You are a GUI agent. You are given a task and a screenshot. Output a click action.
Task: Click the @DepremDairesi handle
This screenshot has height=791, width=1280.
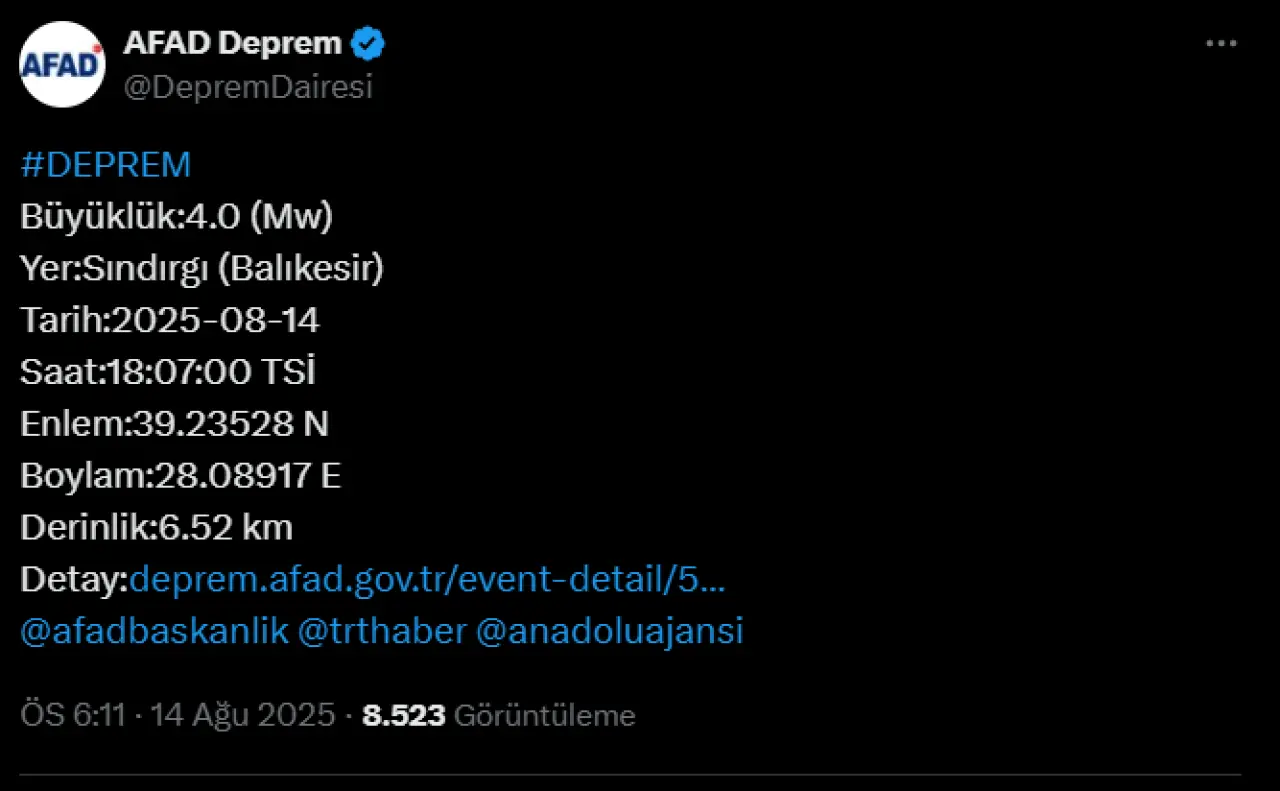248,87
